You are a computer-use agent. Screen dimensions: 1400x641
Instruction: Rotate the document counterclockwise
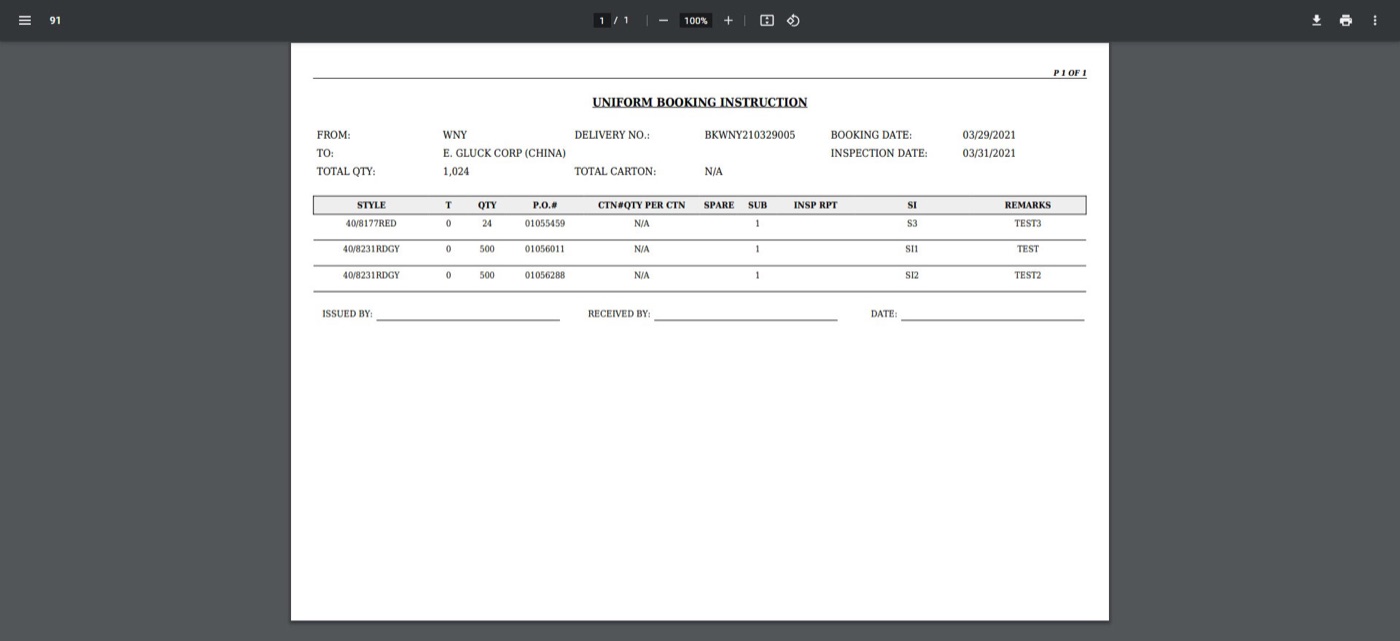click(x=793, y=20)
